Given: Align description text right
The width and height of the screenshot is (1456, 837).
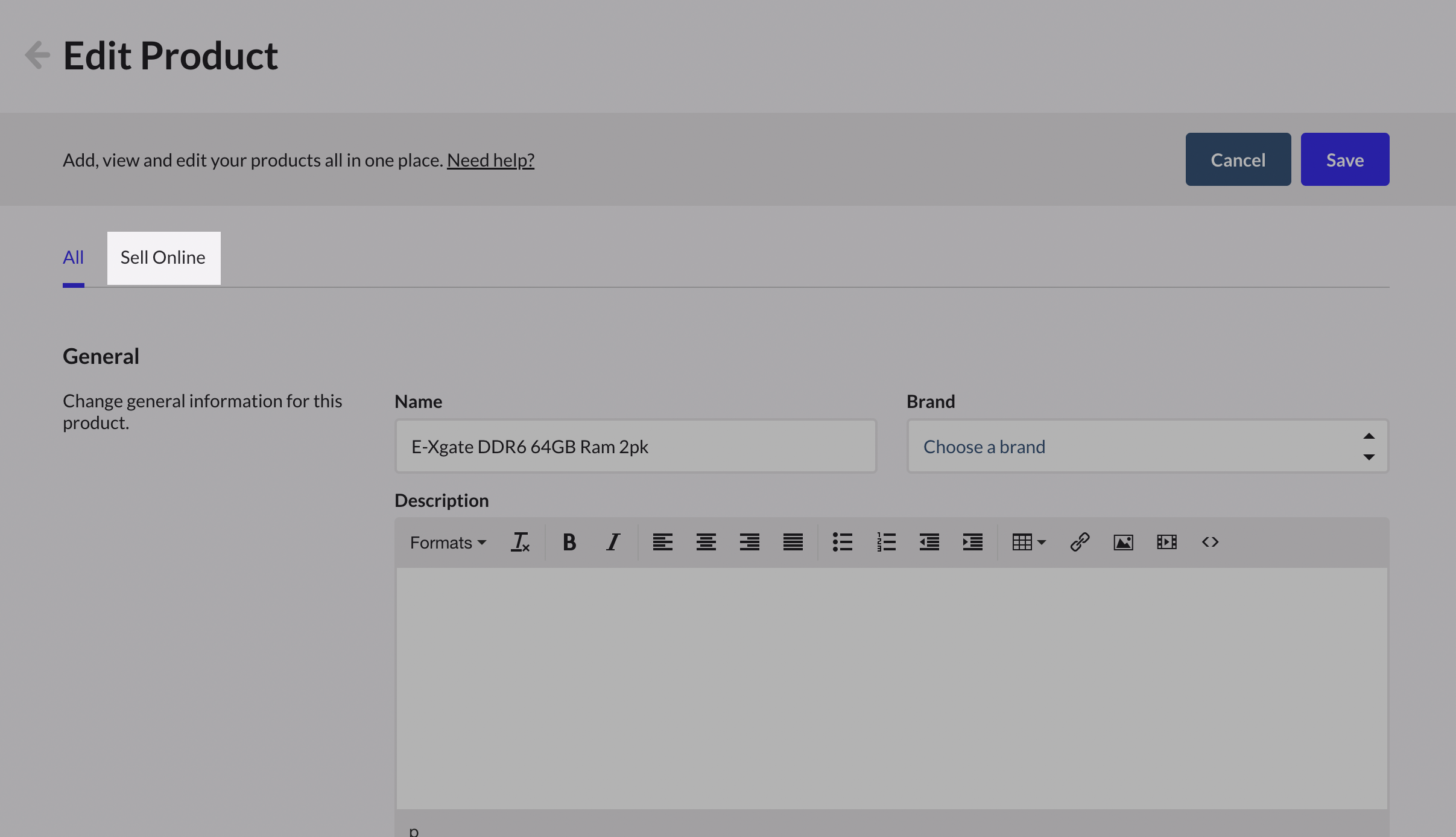Looking at the screenshot, I should pos(749,542).
